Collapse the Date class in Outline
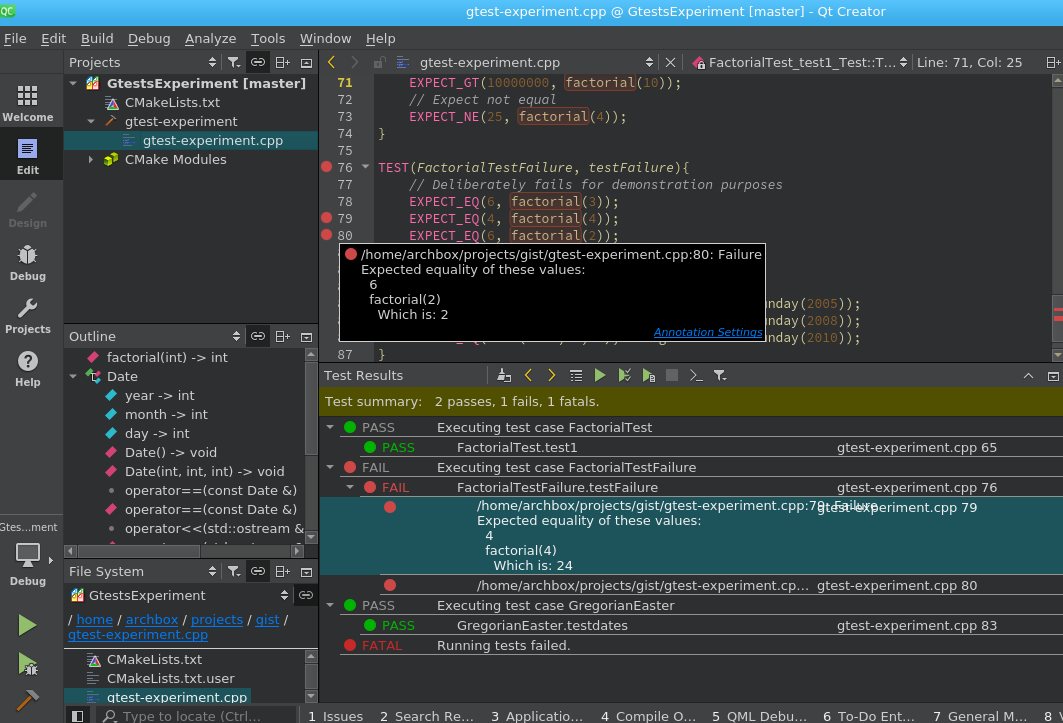Viewport: 1063px width, 723px height. pos(73,376)
